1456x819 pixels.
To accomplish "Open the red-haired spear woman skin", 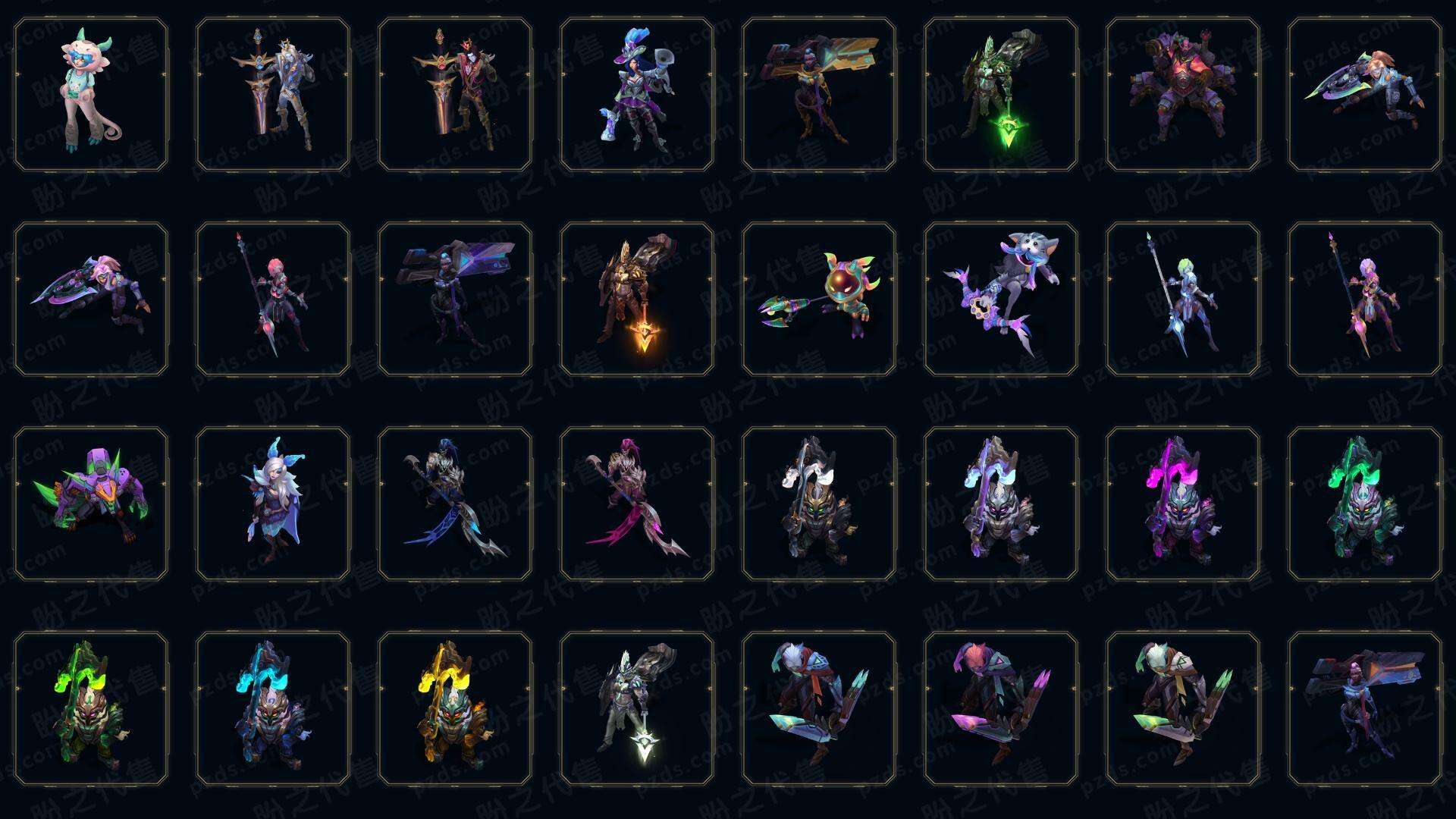I will pos(273,299).
